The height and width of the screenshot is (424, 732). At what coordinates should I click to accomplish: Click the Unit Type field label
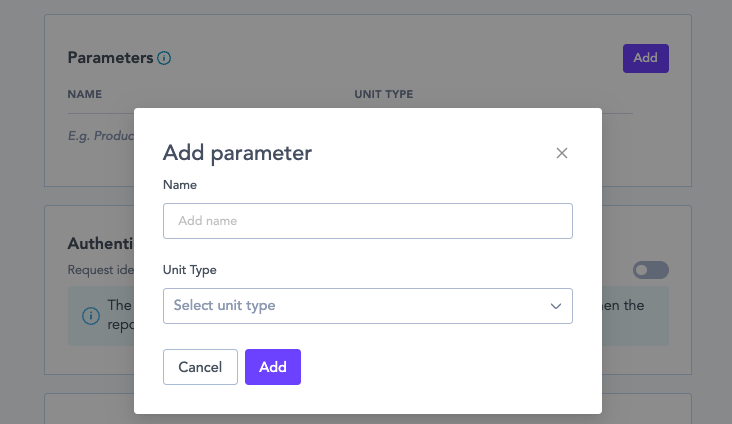pos(190,270)
